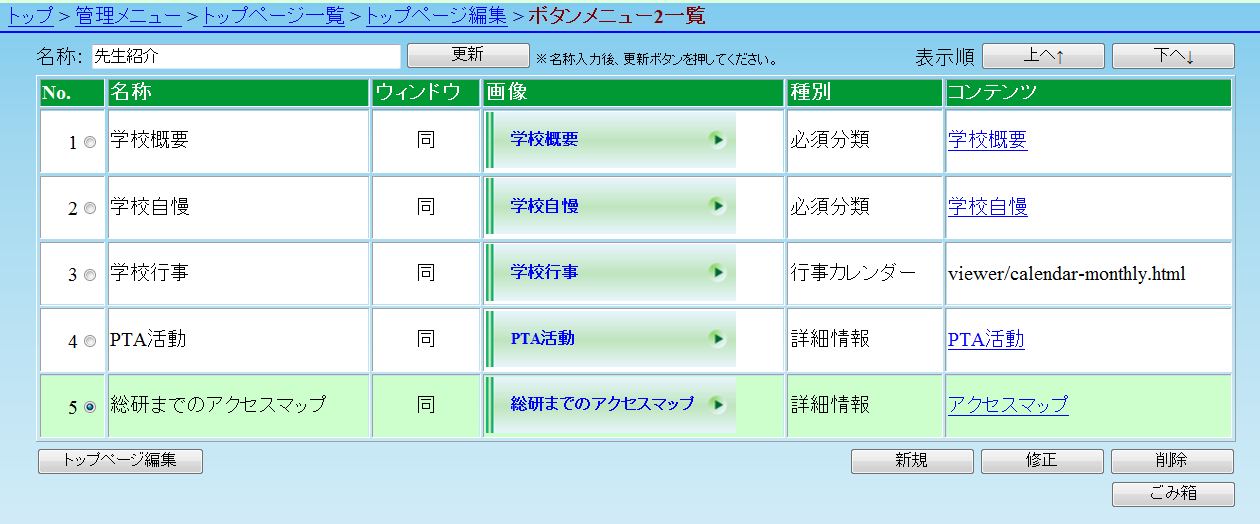Click the 学校自慢 name cell
Viewport: 1260px width, 524px height.
click(x=238, y=206)
